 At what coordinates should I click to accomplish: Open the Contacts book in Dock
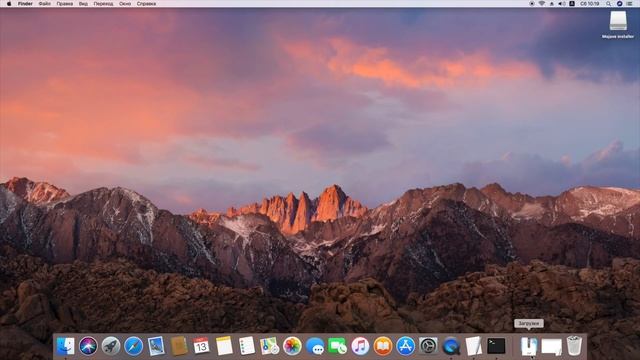coord(179,346)
